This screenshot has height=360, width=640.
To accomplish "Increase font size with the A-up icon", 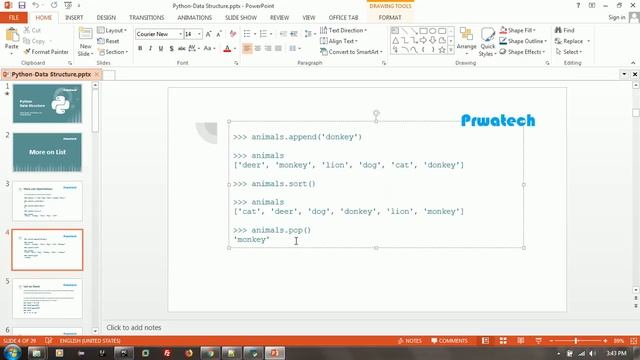I will 209,34.
